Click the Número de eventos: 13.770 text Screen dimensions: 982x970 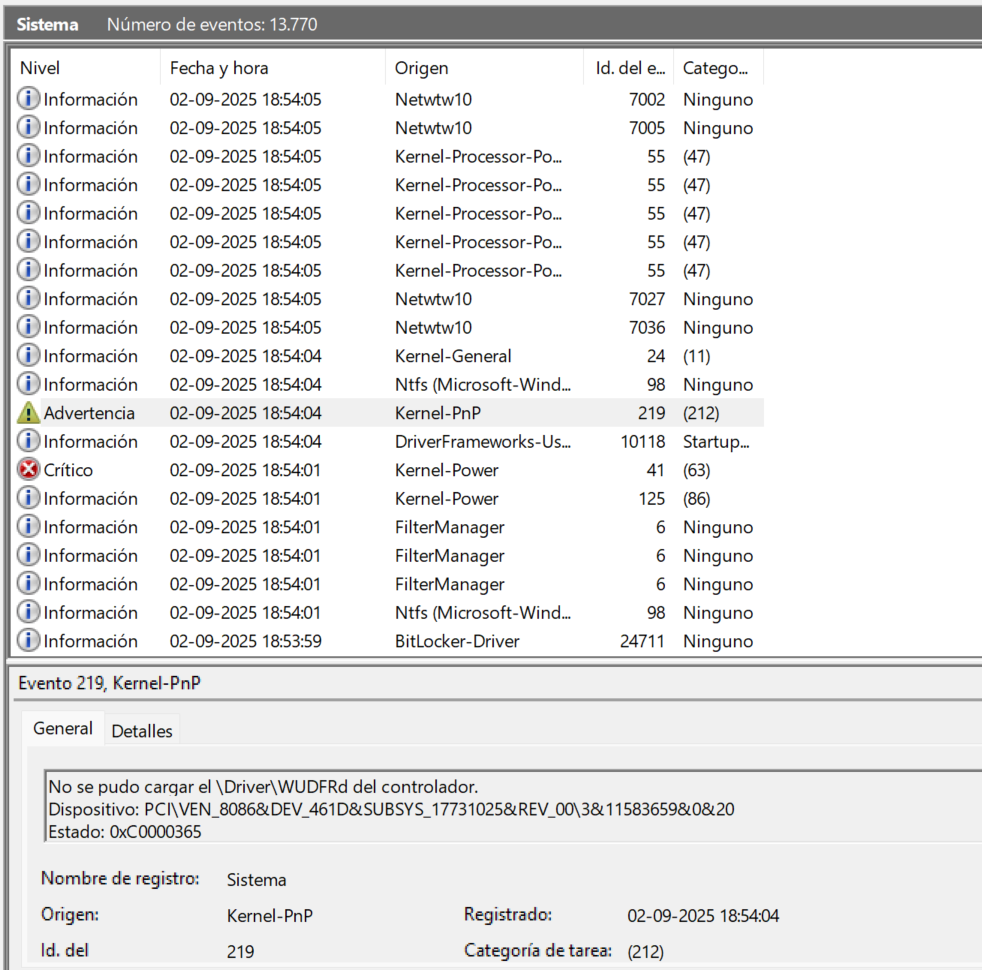point(212,24)
